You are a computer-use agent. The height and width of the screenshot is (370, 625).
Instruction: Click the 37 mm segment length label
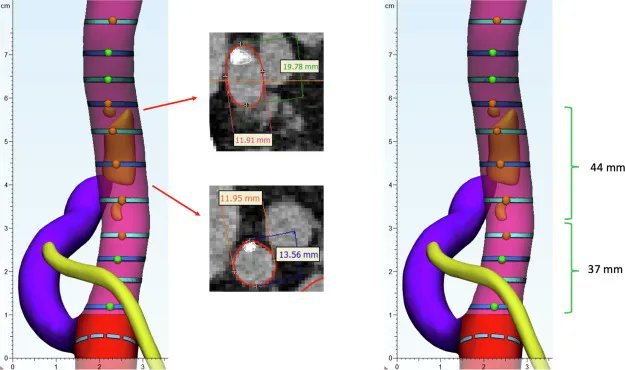(605, 270)
